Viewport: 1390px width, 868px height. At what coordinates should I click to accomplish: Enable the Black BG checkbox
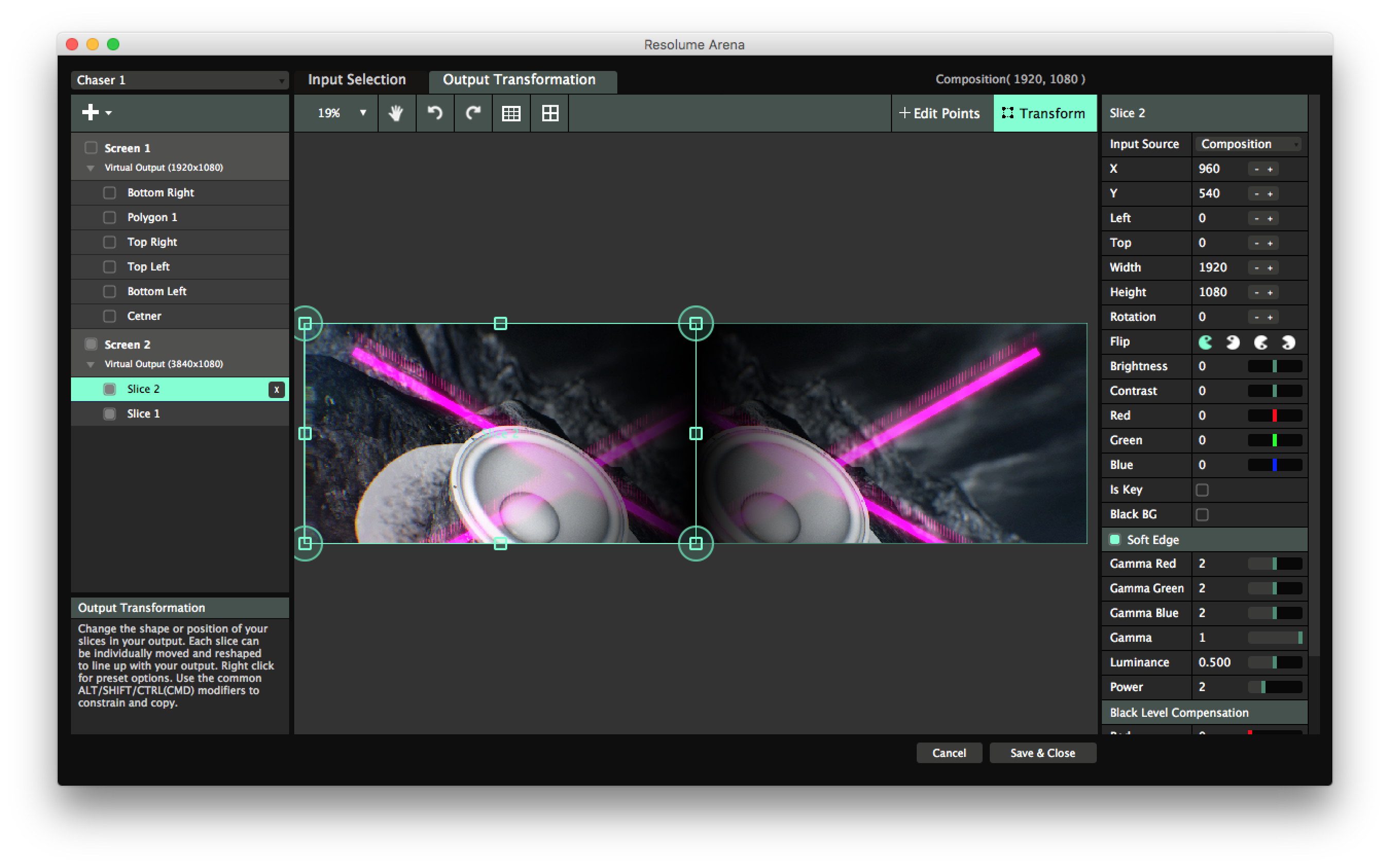click(1202, 514)
